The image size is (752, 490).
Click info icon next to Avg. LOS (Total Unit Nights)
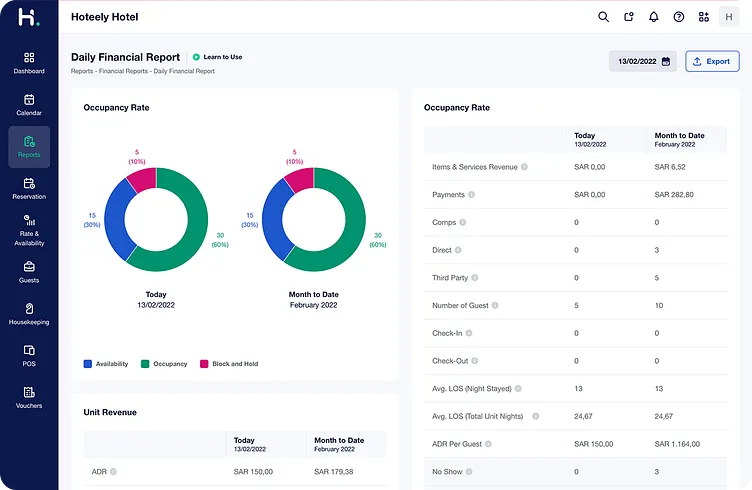click(x=536, y=416)
